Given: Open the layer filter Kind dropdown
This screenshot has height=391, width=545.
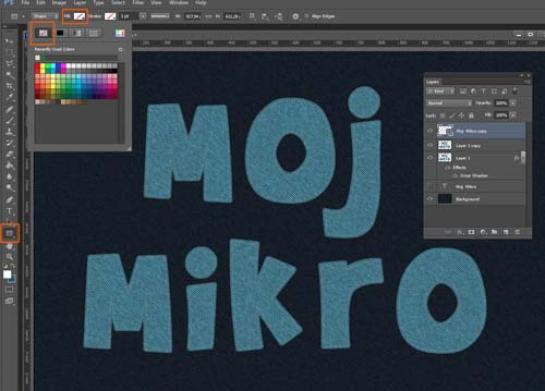Looking at the screenshot, I should click(440, 91).
